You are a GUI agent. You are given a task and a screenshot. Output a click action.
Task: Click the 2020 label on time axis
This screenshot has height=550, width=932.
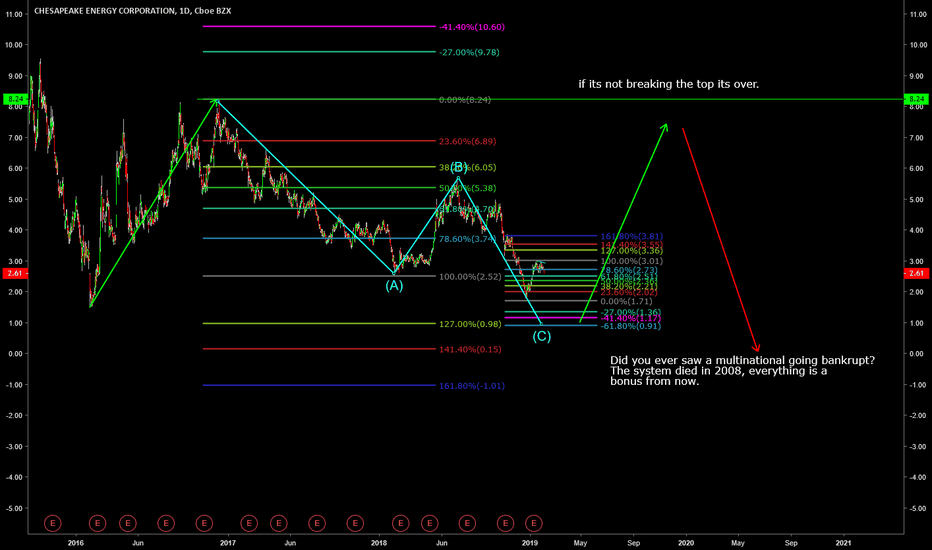[x=686, y=543]
